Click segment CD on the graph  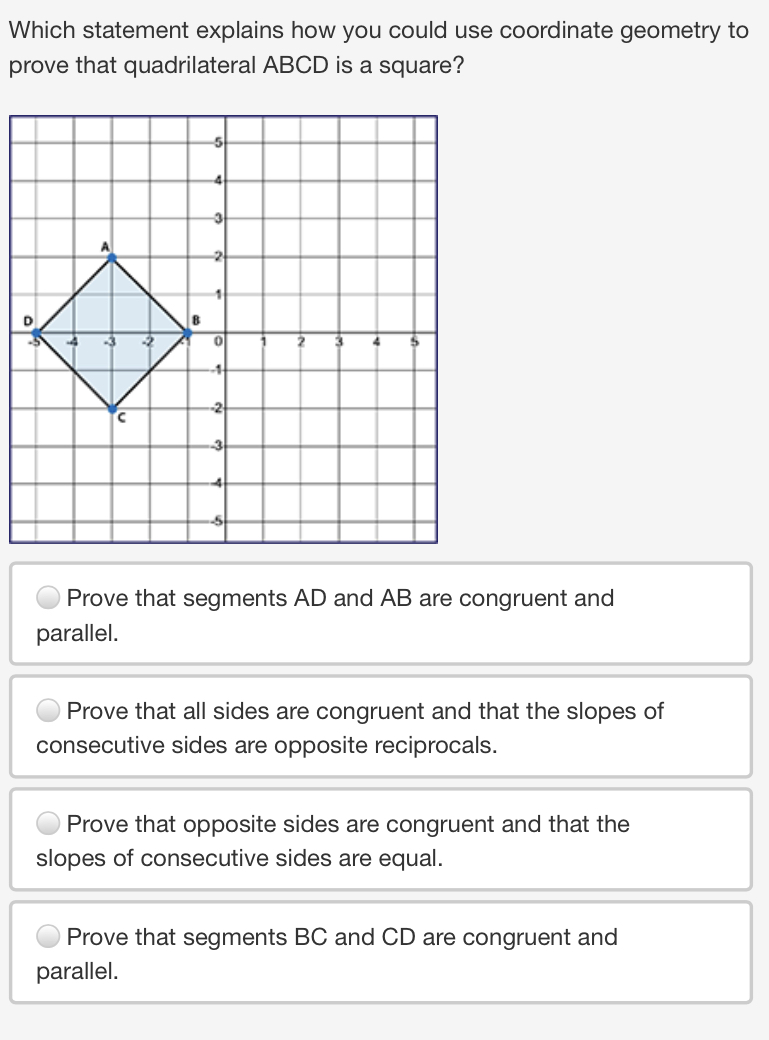point(73,372)
